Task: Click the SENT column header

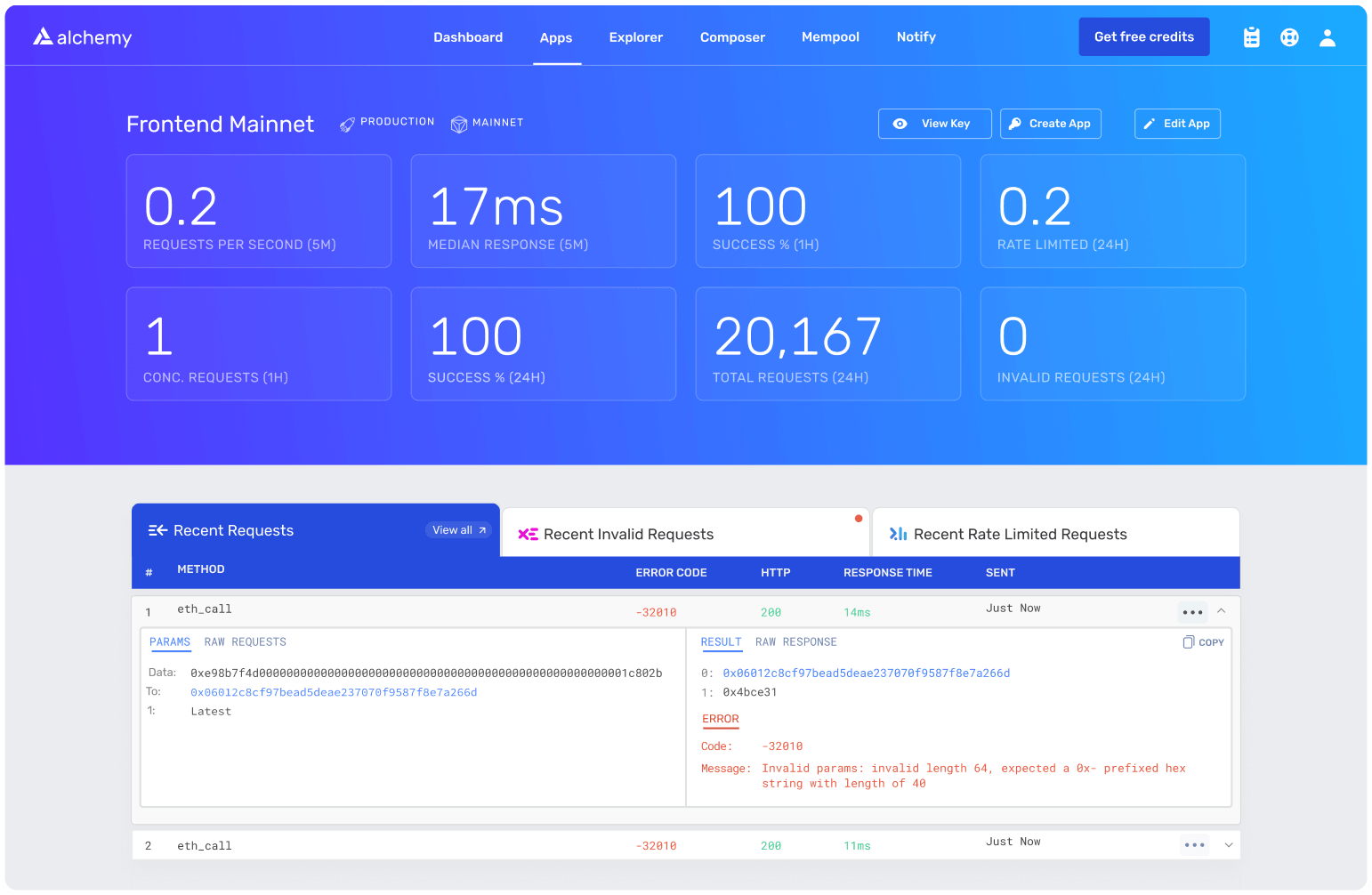Action: click(x=1000, y=573)
